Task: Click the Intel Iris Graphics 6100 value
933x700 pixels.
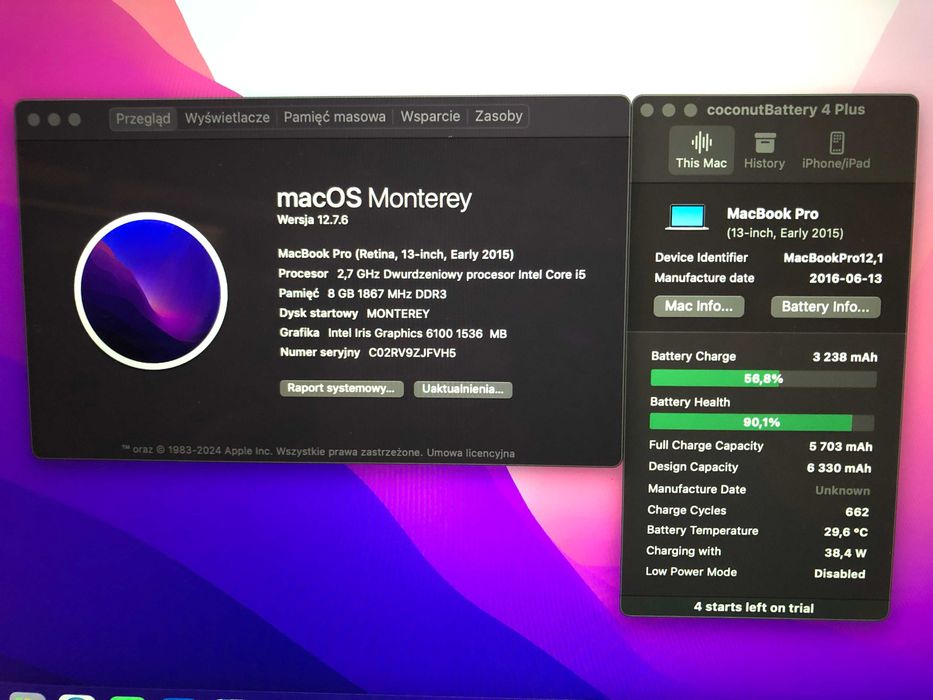Action: [x=417, y=333]
